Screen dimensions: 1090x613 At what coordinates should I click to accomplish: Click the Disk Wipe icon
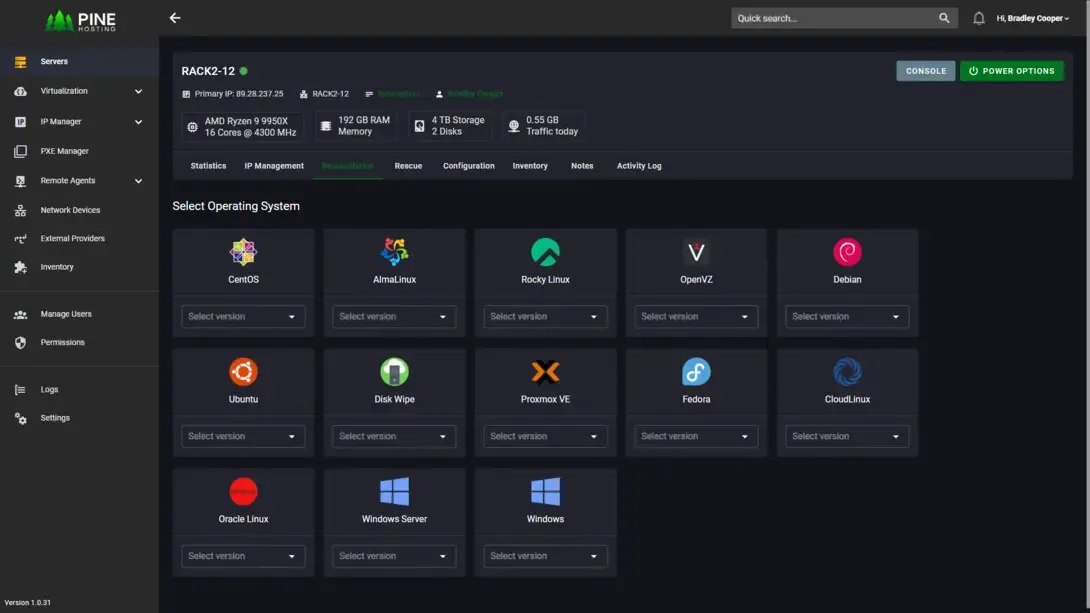[394, 372]
